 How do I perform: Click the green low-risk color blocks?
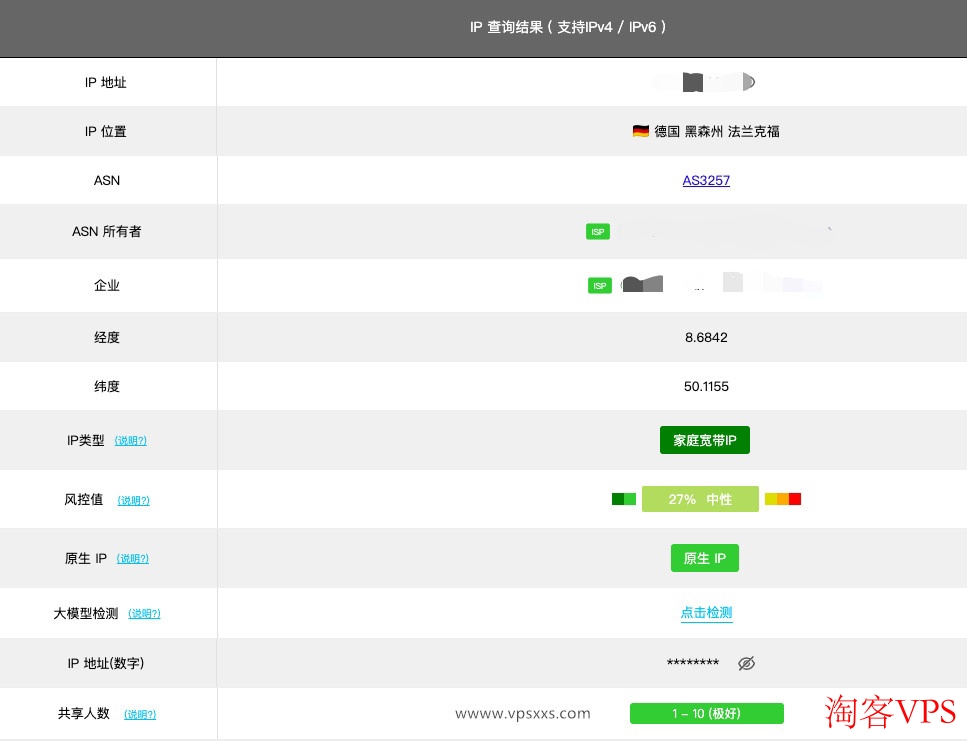pos(623,499)
